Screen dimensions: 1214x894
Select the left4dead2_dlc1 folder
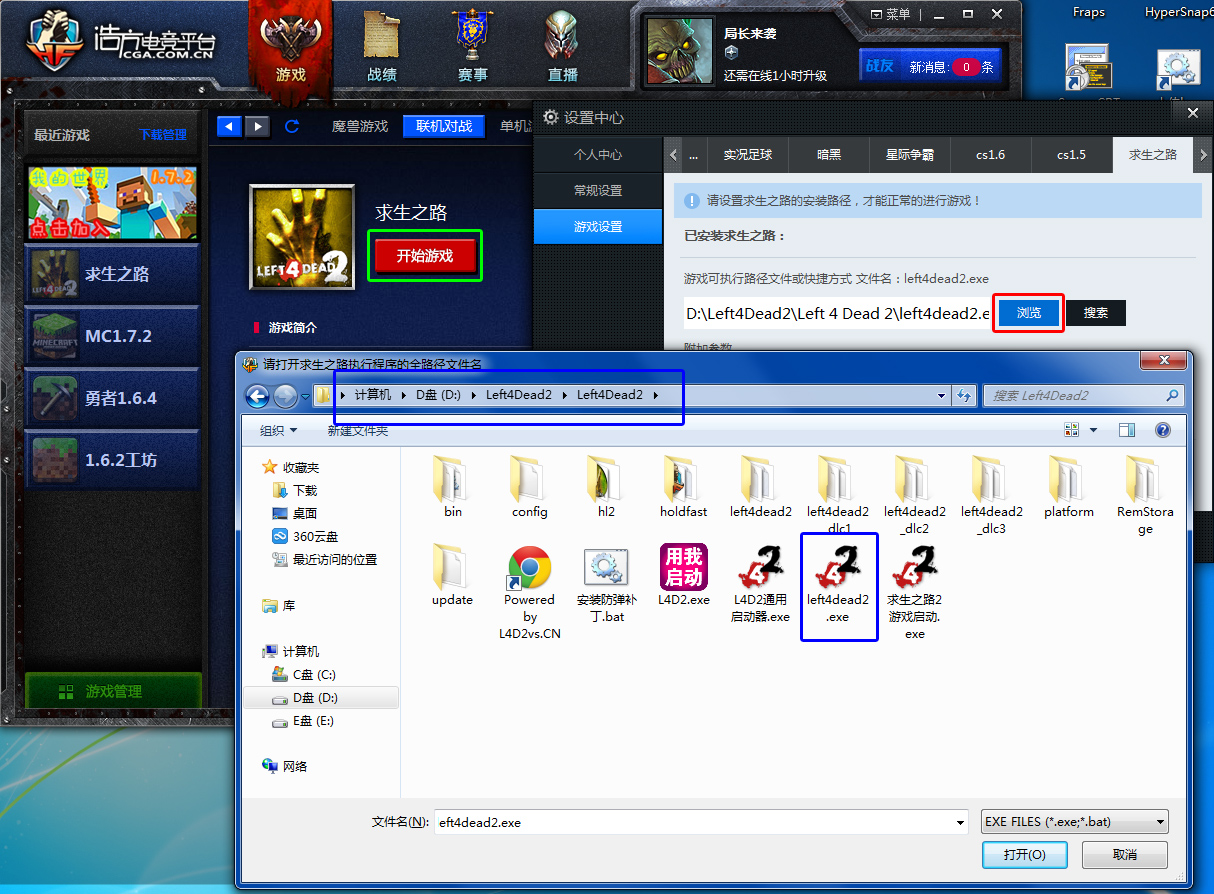tap(838, 495)
